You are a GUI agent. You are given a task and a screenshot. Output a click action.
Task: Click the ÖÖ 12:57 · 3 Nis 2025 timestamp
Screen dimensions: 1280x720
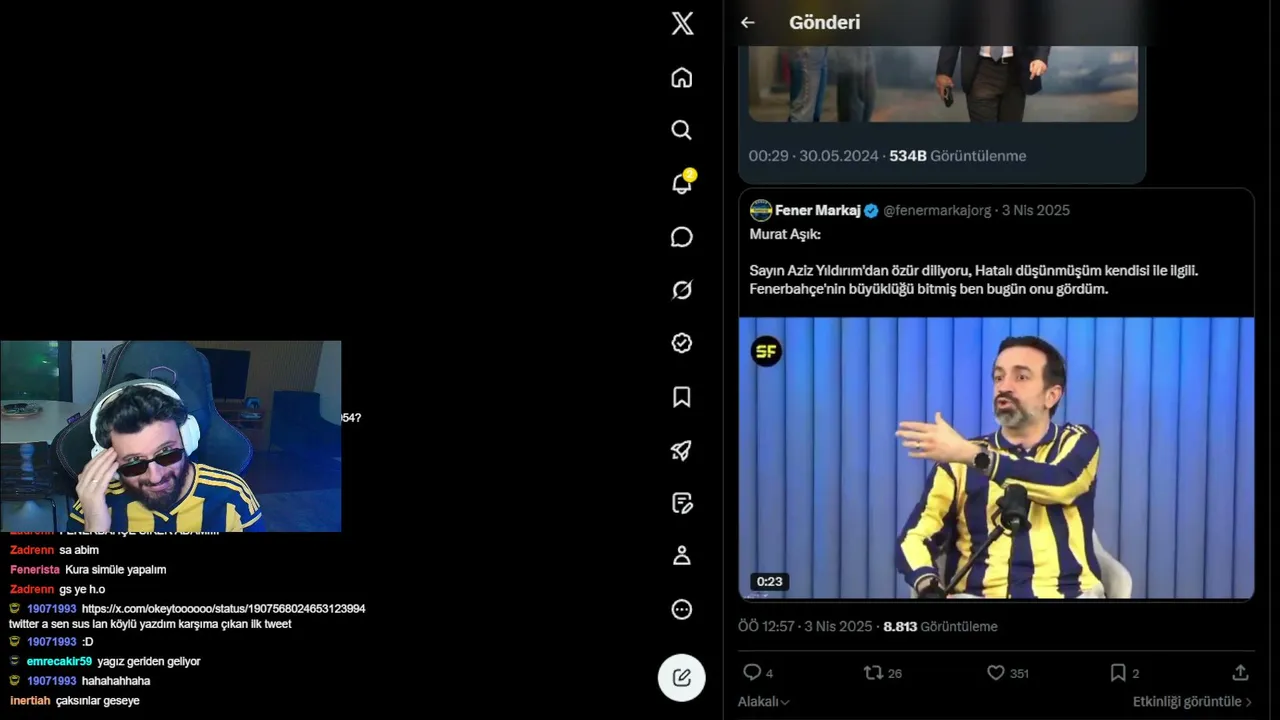pos(805,627)
